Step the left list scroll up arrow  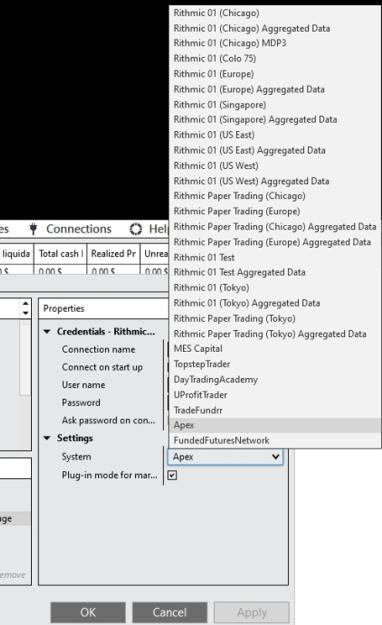pos(26,304)
